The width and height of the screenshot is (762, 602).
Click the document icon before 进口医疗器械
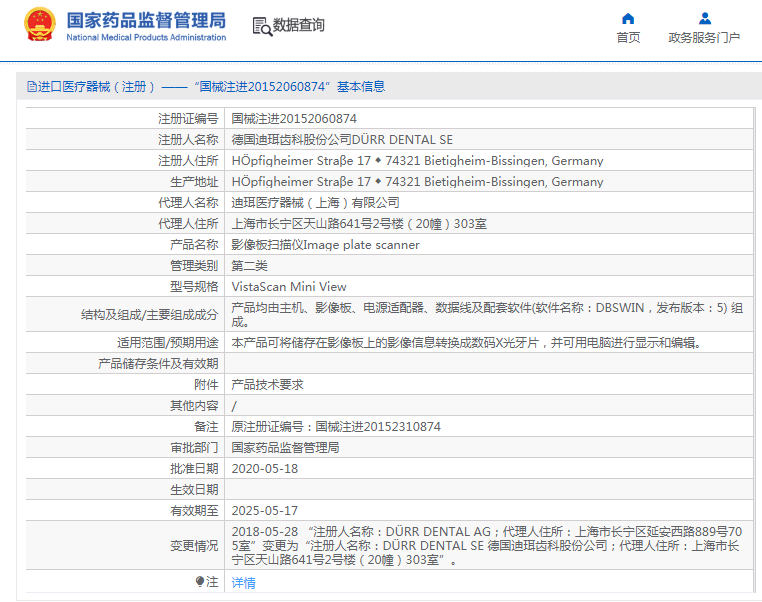coord(32,87)
